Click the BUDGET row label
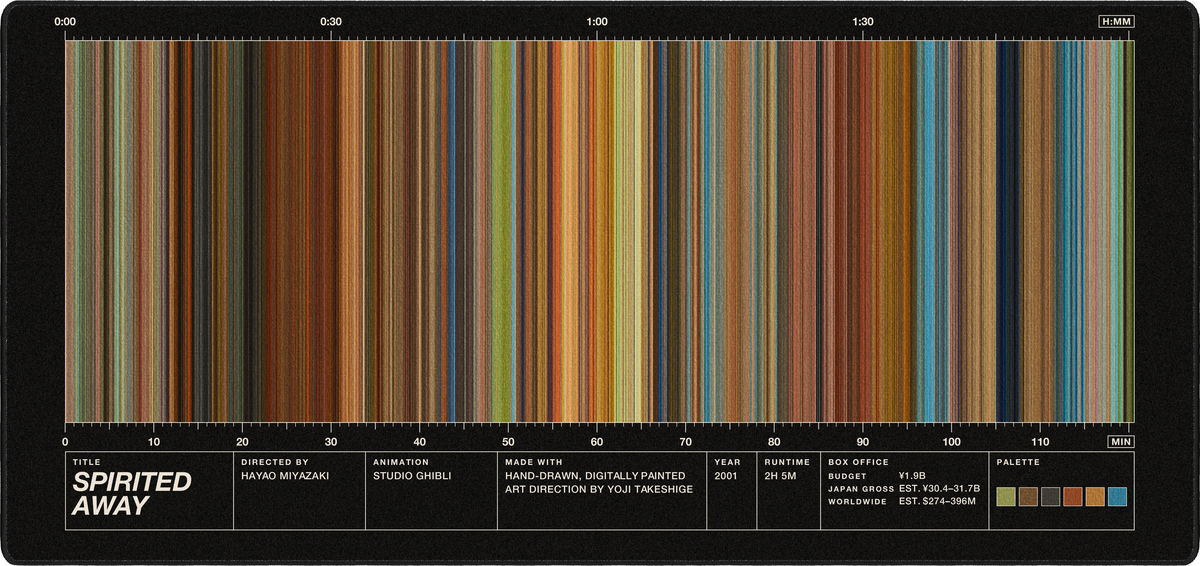This screenshot has width=1200, height=566. pos(846,476)
